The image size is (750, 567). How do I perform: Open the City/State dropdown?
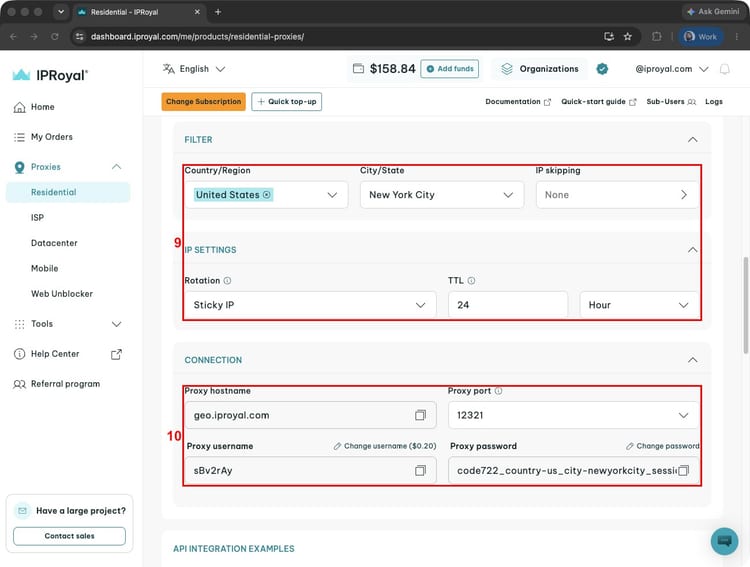click(x=442, y=195)
